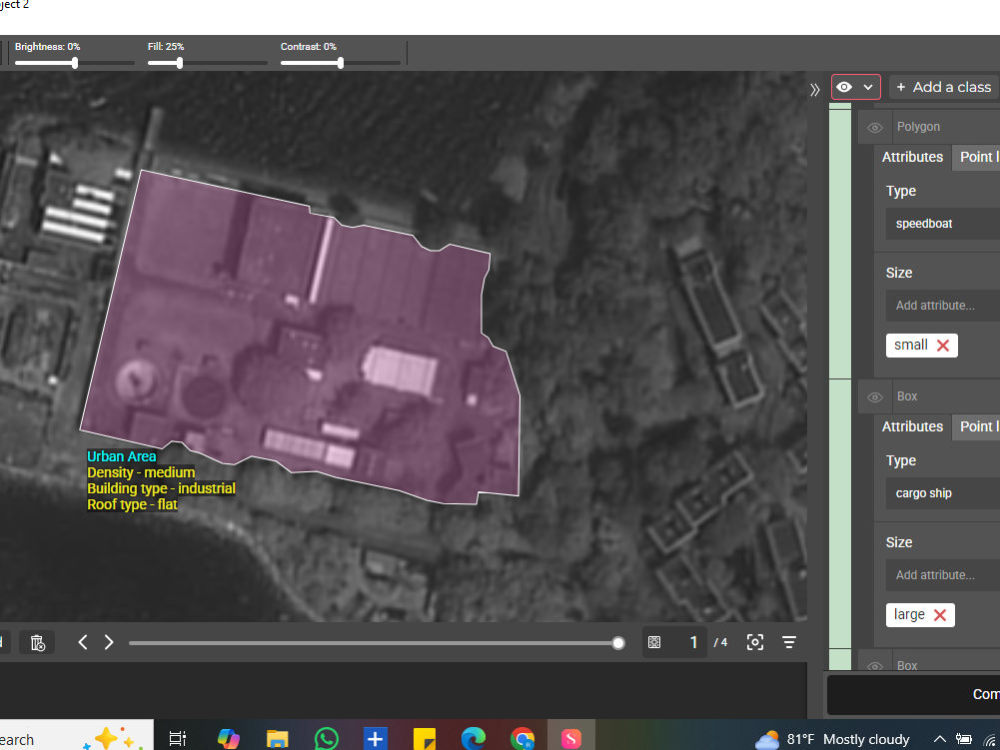Expand the visibility options chevron
1000x750 pixels.
[x=868, y=87]
